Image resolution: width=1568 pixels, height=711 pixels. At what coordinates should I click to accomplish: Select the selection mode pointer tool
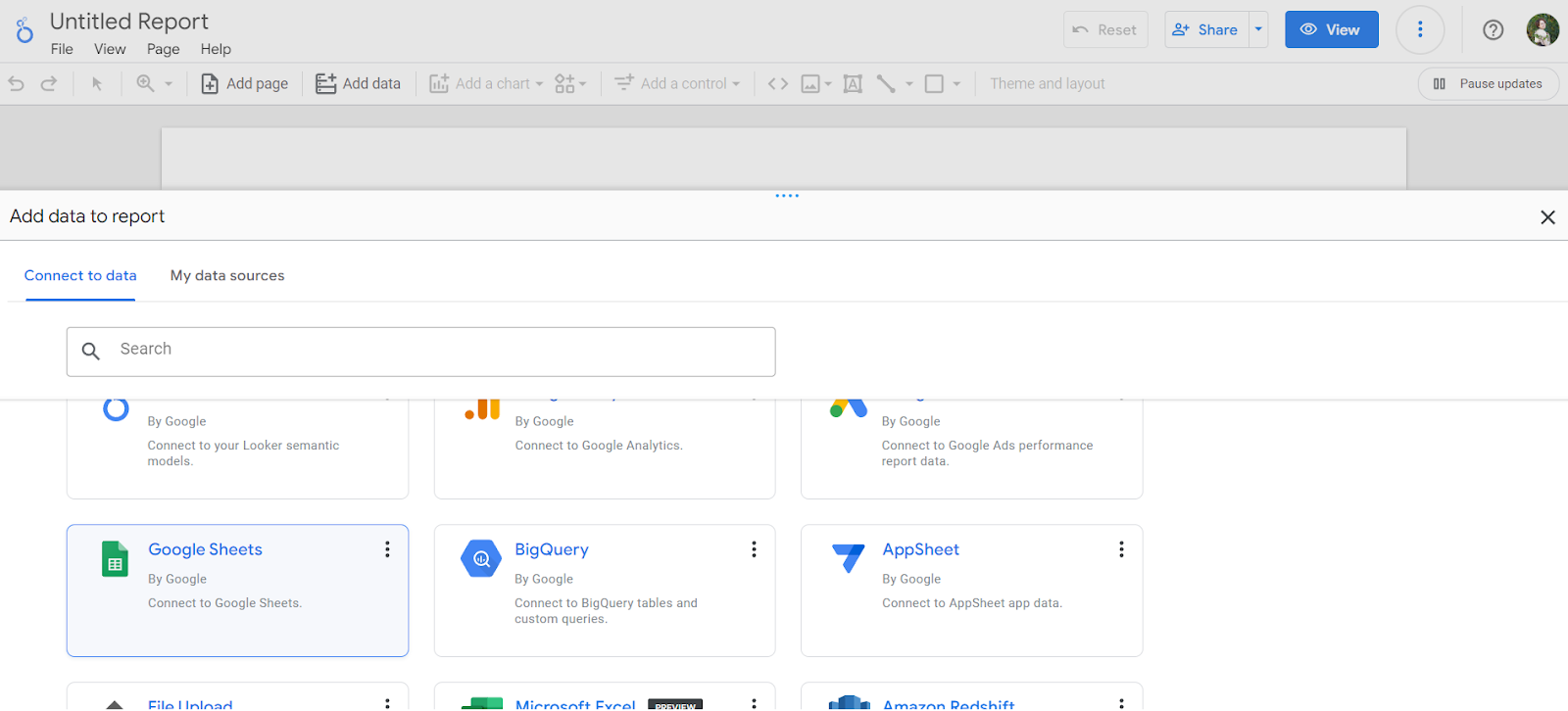[97, 84]
